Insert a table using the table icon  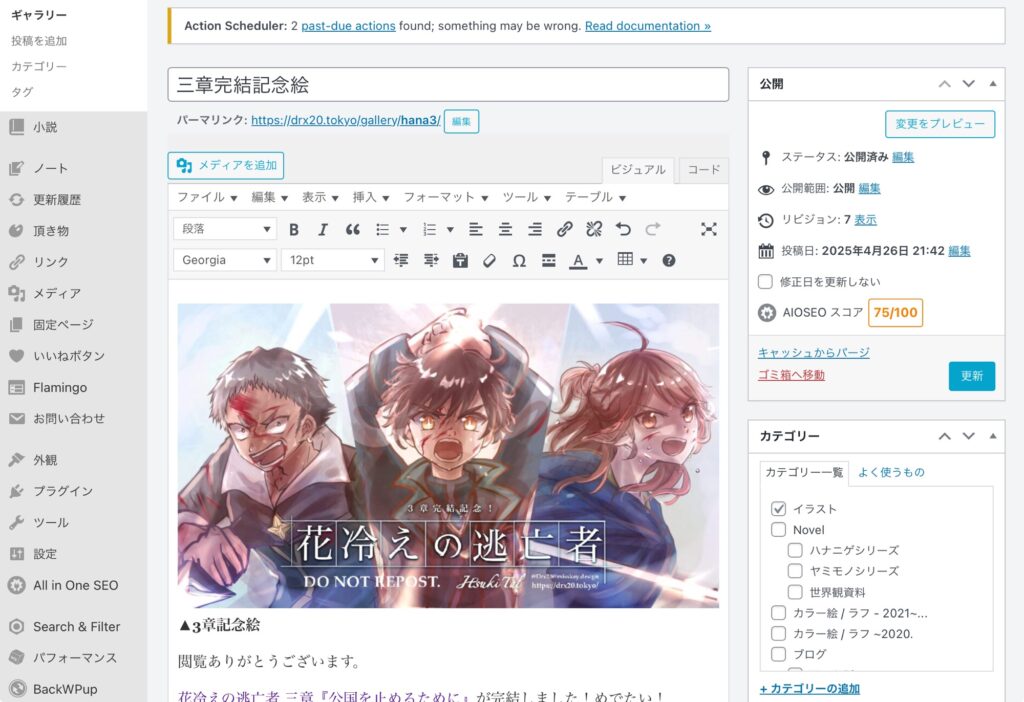[625, 260]
